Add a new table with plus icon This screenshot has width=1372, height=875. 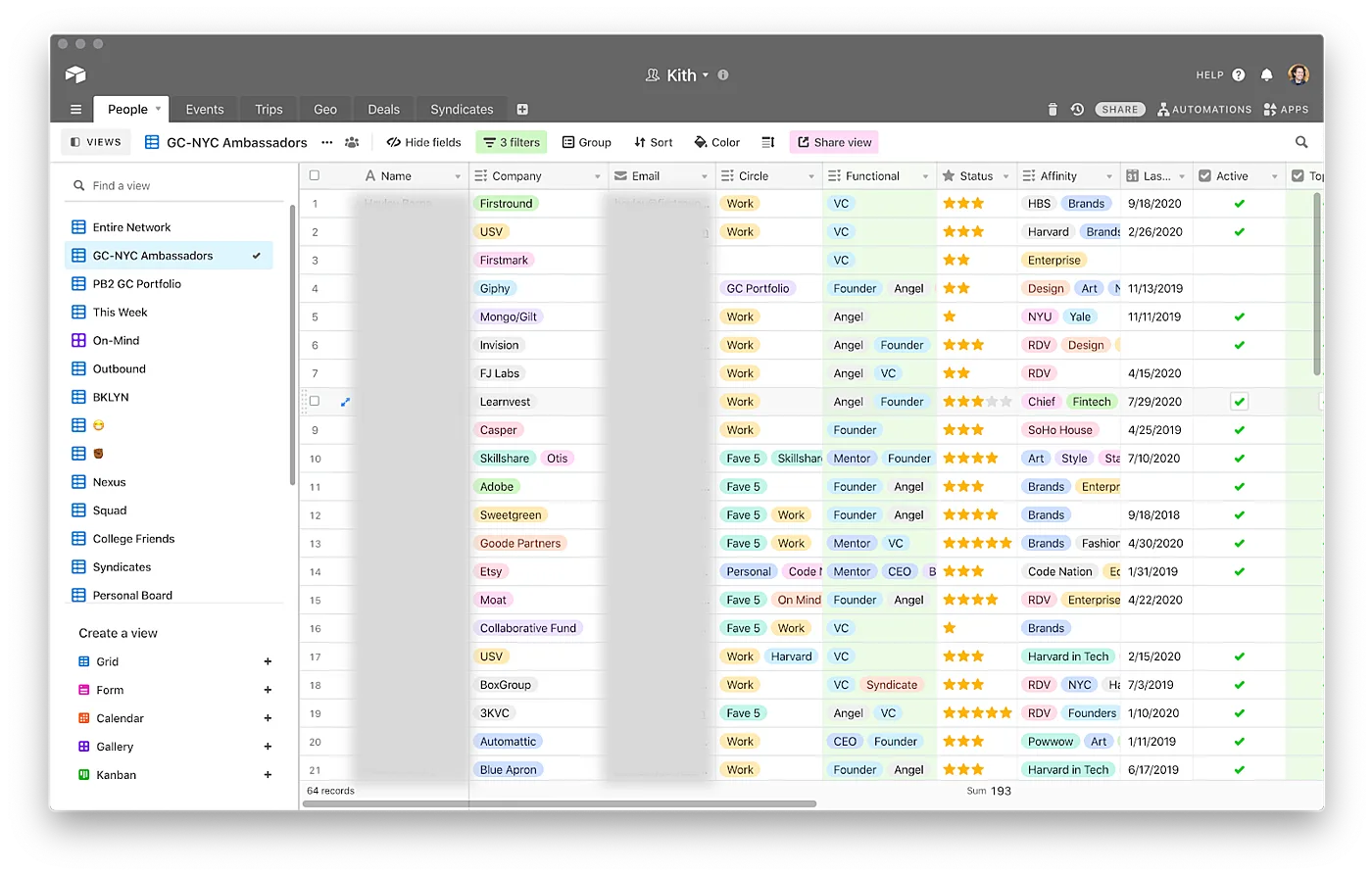point(522,110)
